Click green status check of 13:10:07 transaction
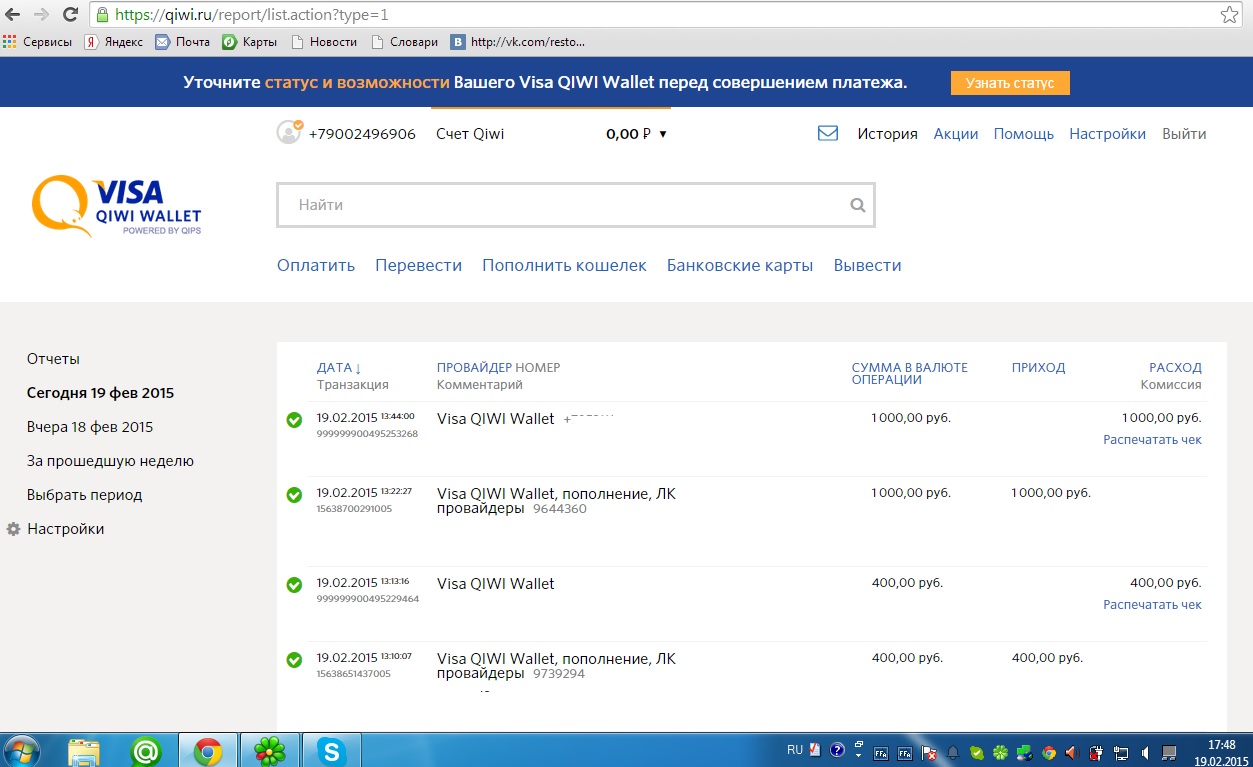The width and height of the screenshot is (1253, 767). pos(294,660)
